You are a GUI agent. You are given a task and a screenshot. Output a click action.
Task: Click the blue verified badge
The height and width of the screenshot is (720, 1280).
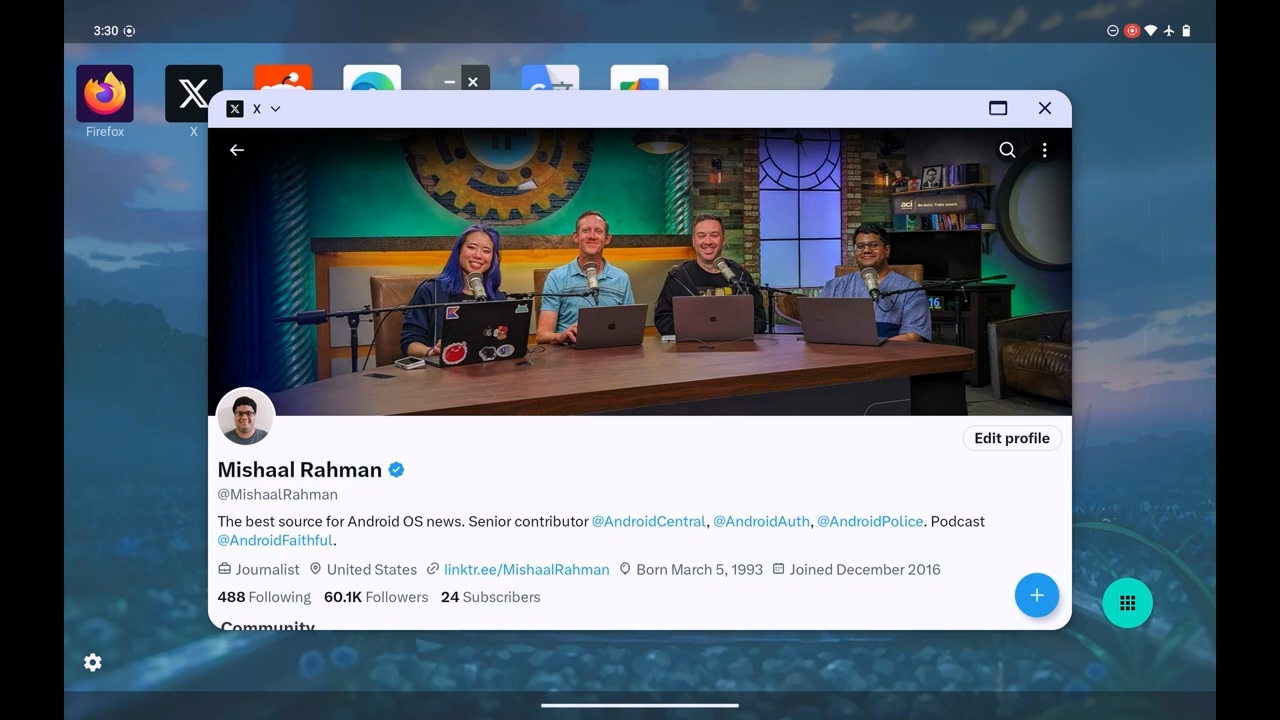397,470
